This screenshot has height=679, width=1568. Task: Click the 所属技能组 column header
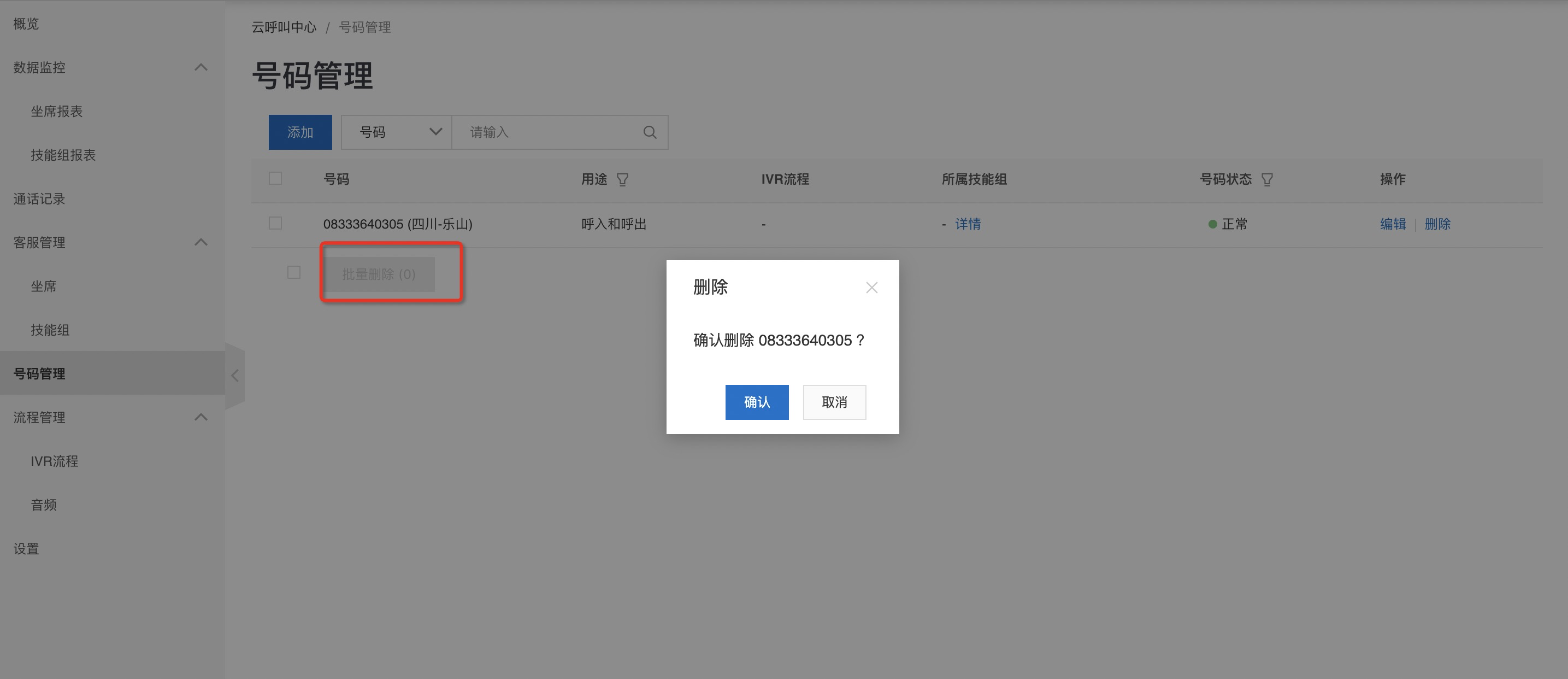click(x=974, y=179)
